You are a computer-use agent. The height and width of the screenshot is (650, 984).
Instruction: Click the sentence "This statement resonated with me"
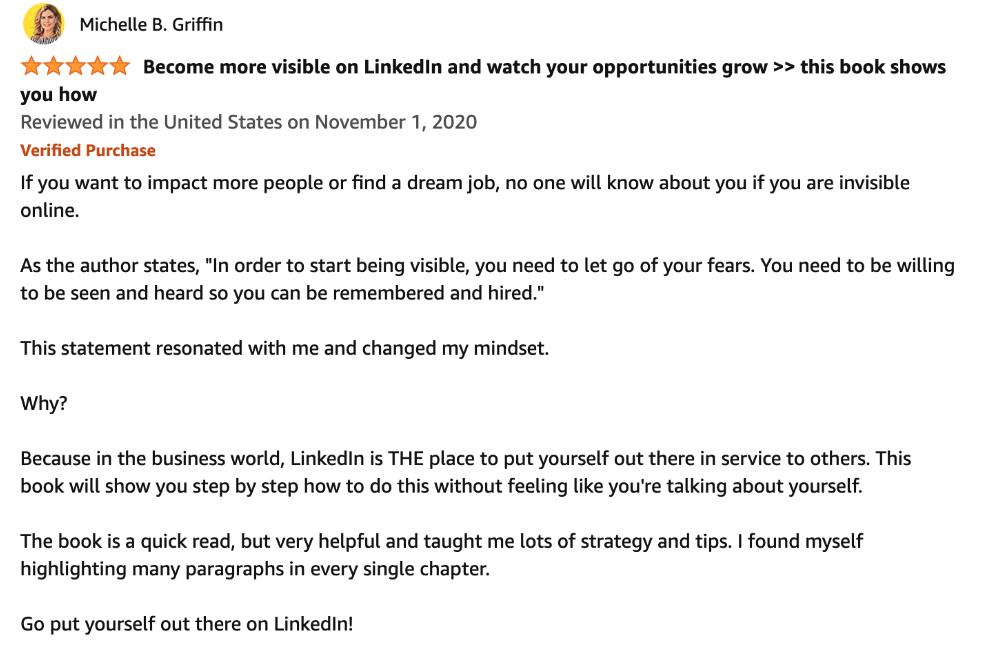(x=285, y=349)
